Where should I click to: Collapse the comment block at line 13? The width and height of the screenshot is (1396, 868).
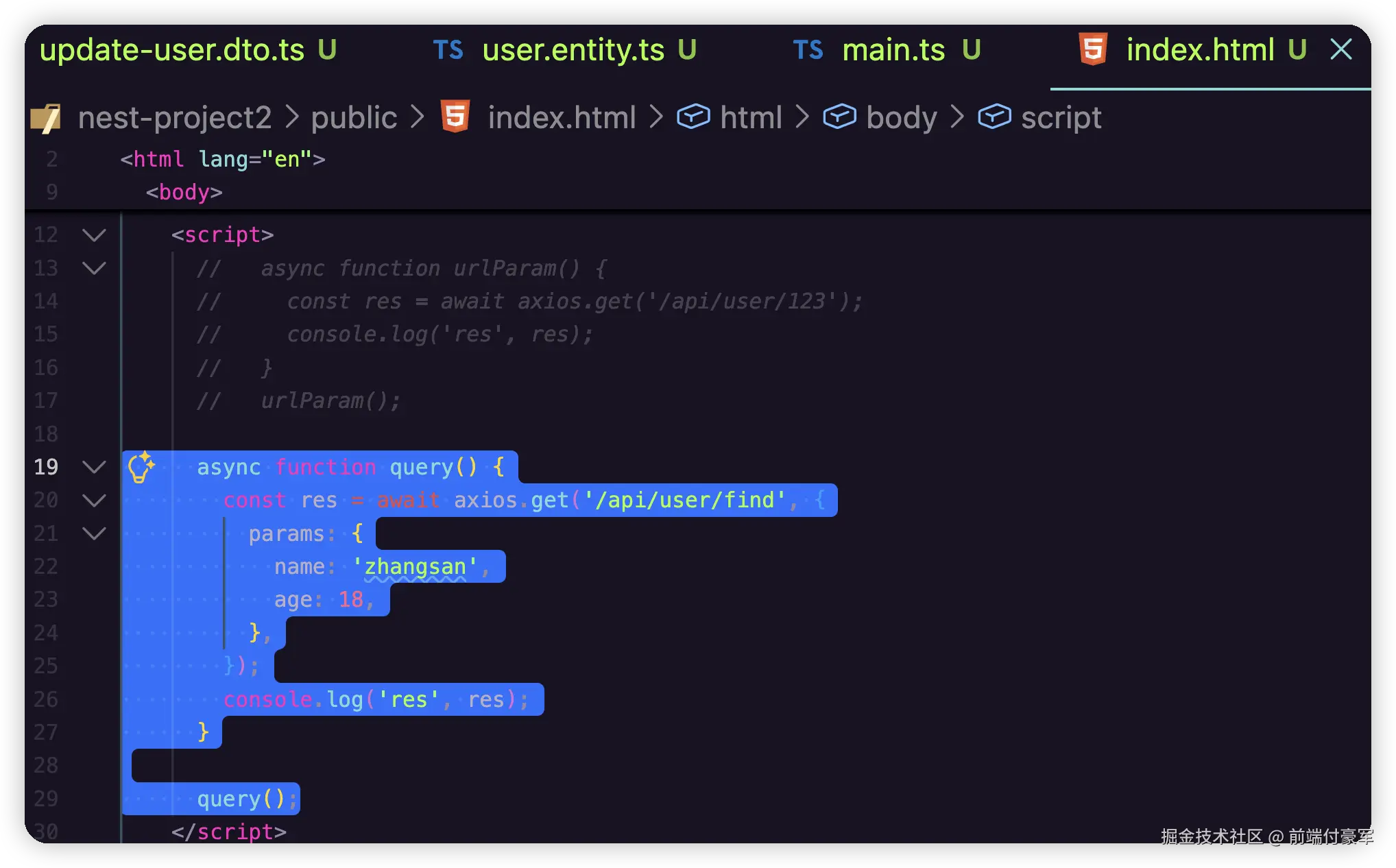(x=94, y=268)
